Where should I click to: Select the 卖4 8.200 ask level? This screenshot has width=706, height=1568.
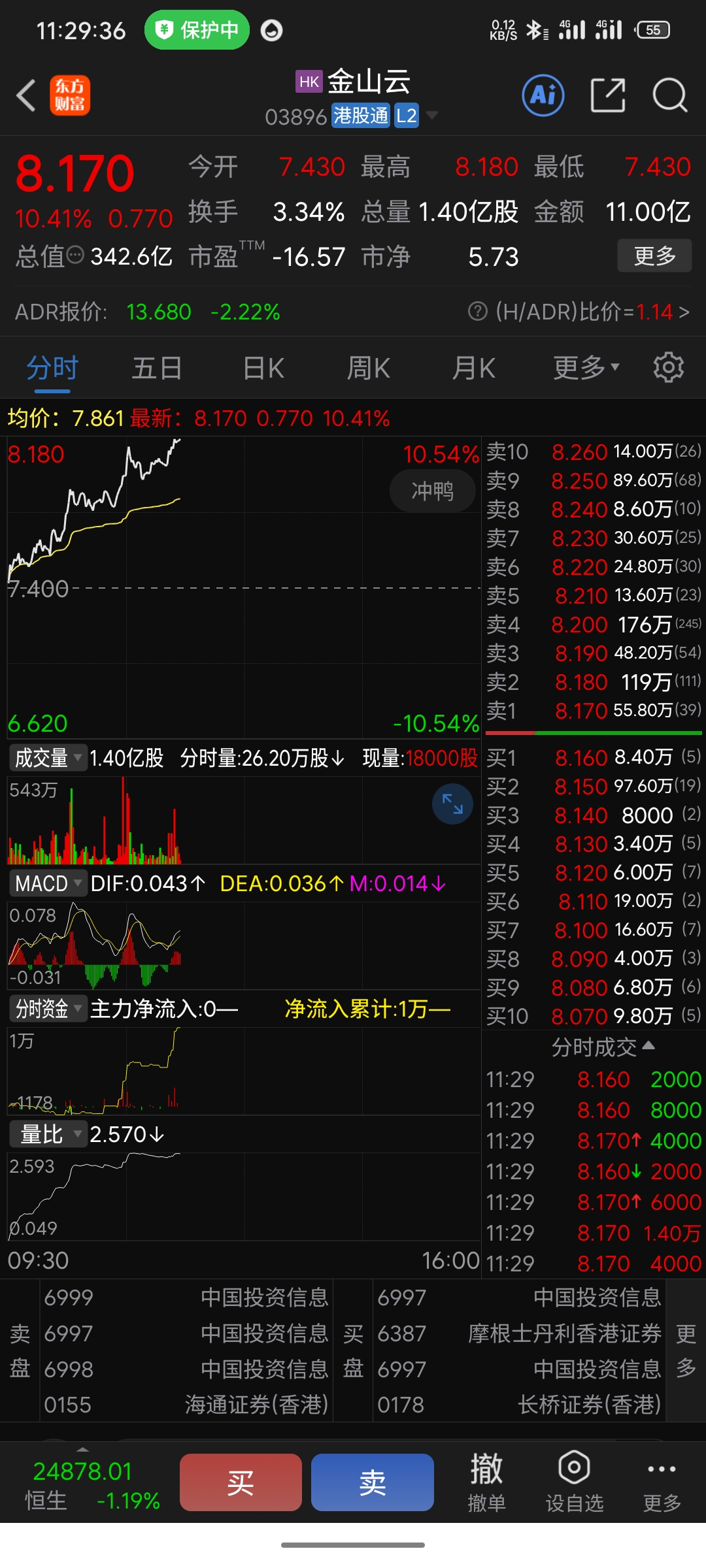(594, 625)
